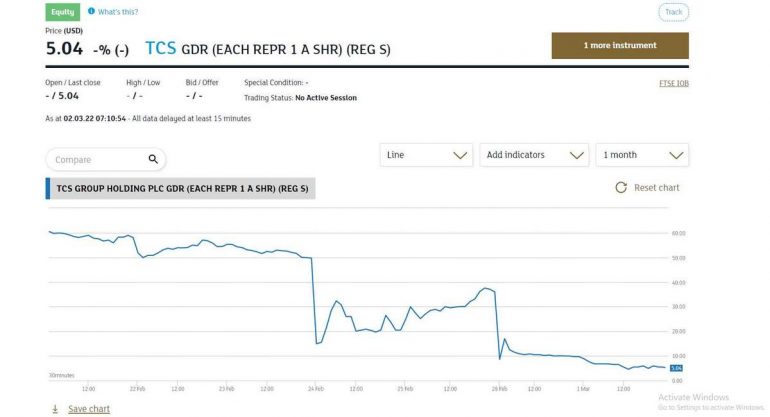This screenshot has height=417, width=770.
Task: Open the 1 month period dropdown
Action: coord(642,155)
